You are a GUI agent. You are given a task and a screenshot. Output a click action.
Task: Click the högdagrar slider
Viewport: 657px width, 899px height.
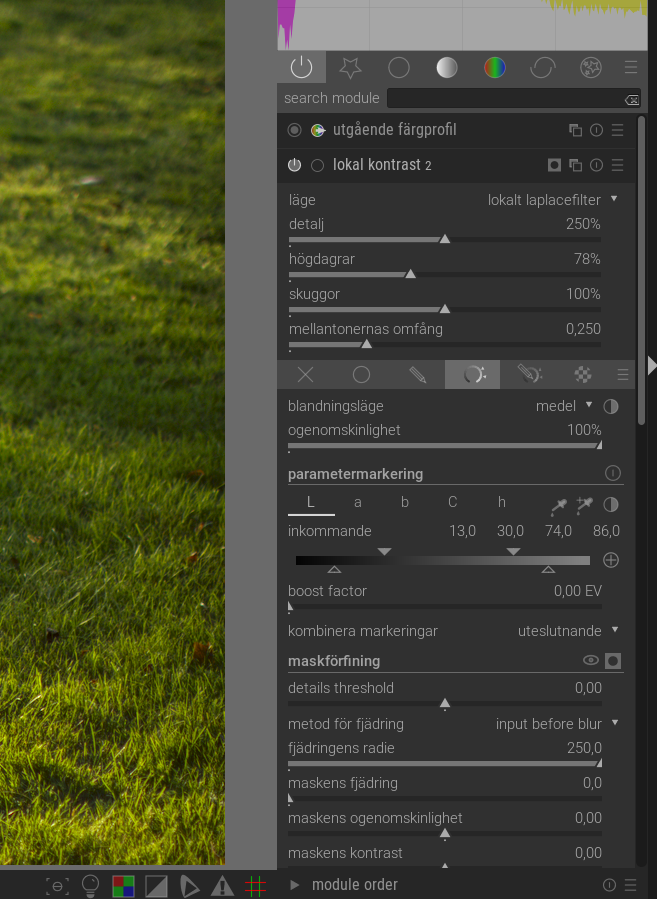445,273
